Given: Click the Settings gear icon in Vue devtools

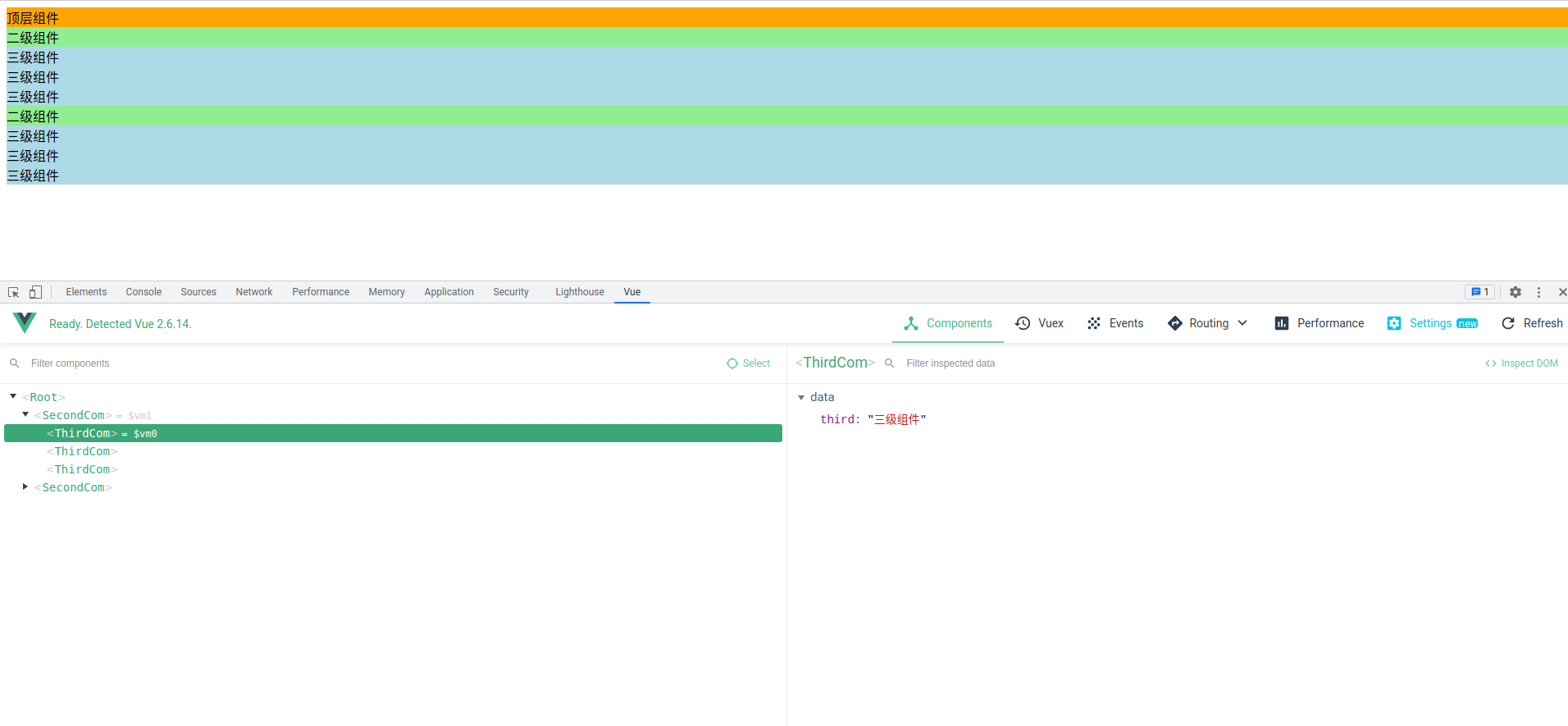Looking at the screenshot, I should click(1394, 323).
